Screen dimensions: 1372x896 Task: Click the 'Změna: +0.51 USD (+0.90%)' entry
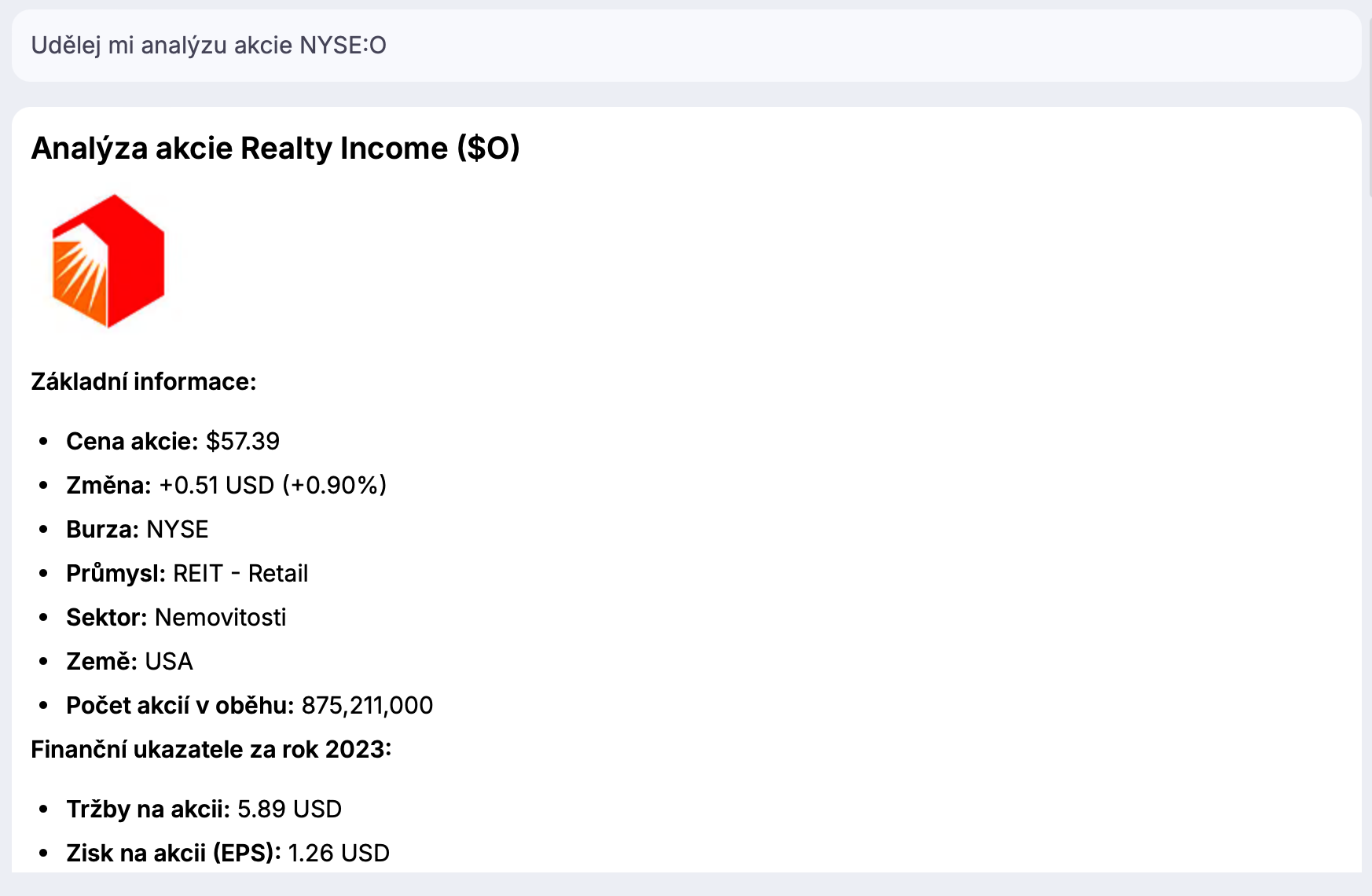click(x=226, y=486)
